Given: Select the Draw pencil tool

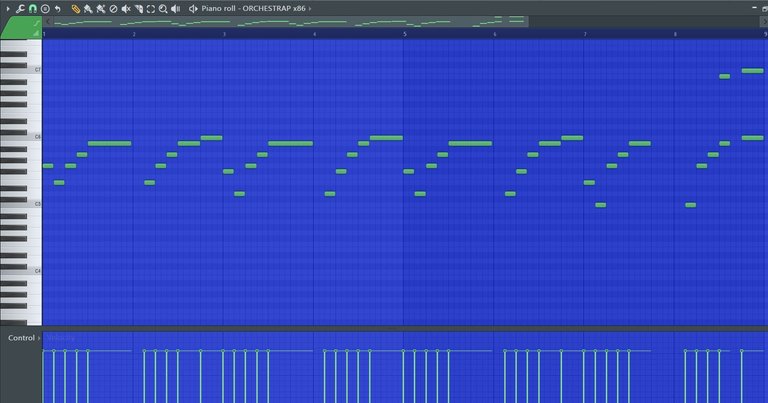Looking at the screenshot, I should click(x=75, y=8).
